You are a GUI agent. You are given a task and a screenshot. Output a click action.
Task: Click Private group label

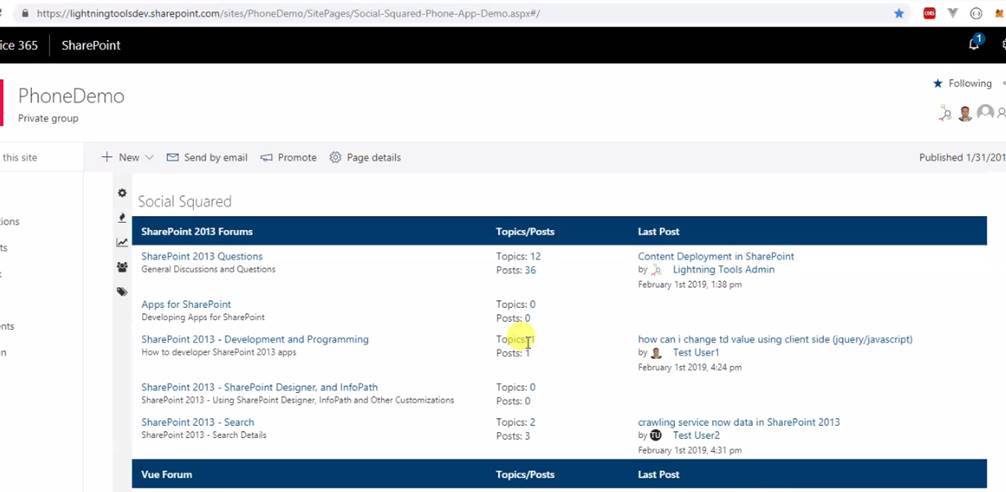click(48, 118)
